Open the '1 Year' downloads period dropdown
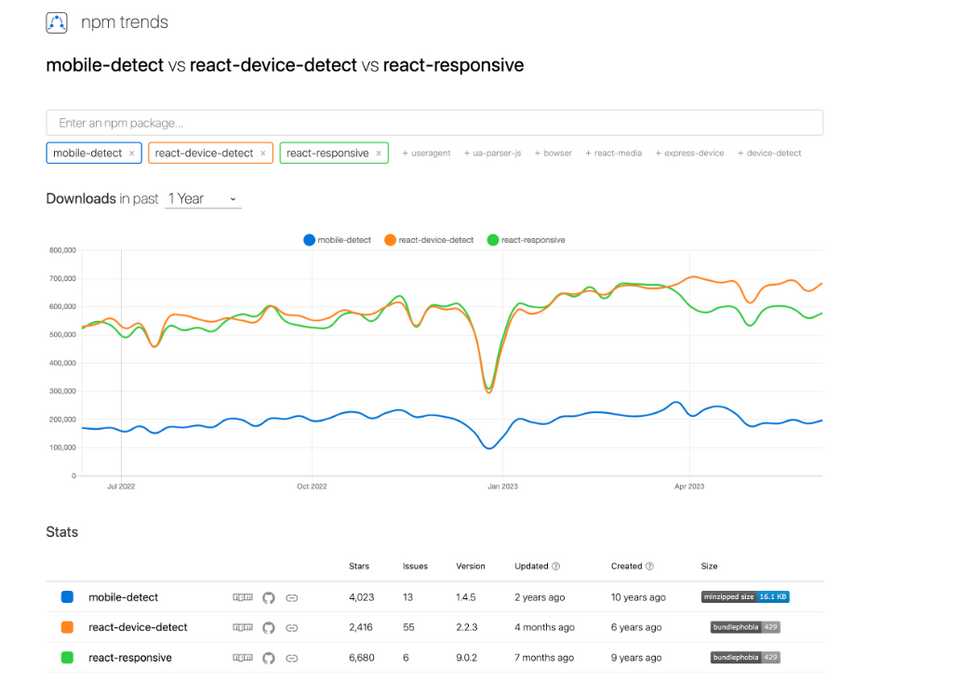 click(203, 199)
